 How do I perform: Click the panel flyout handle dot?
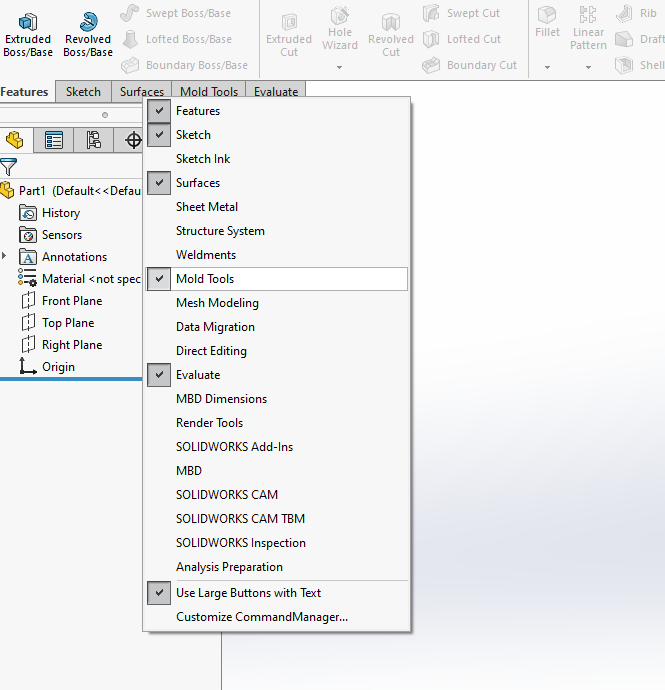[105, 115]
